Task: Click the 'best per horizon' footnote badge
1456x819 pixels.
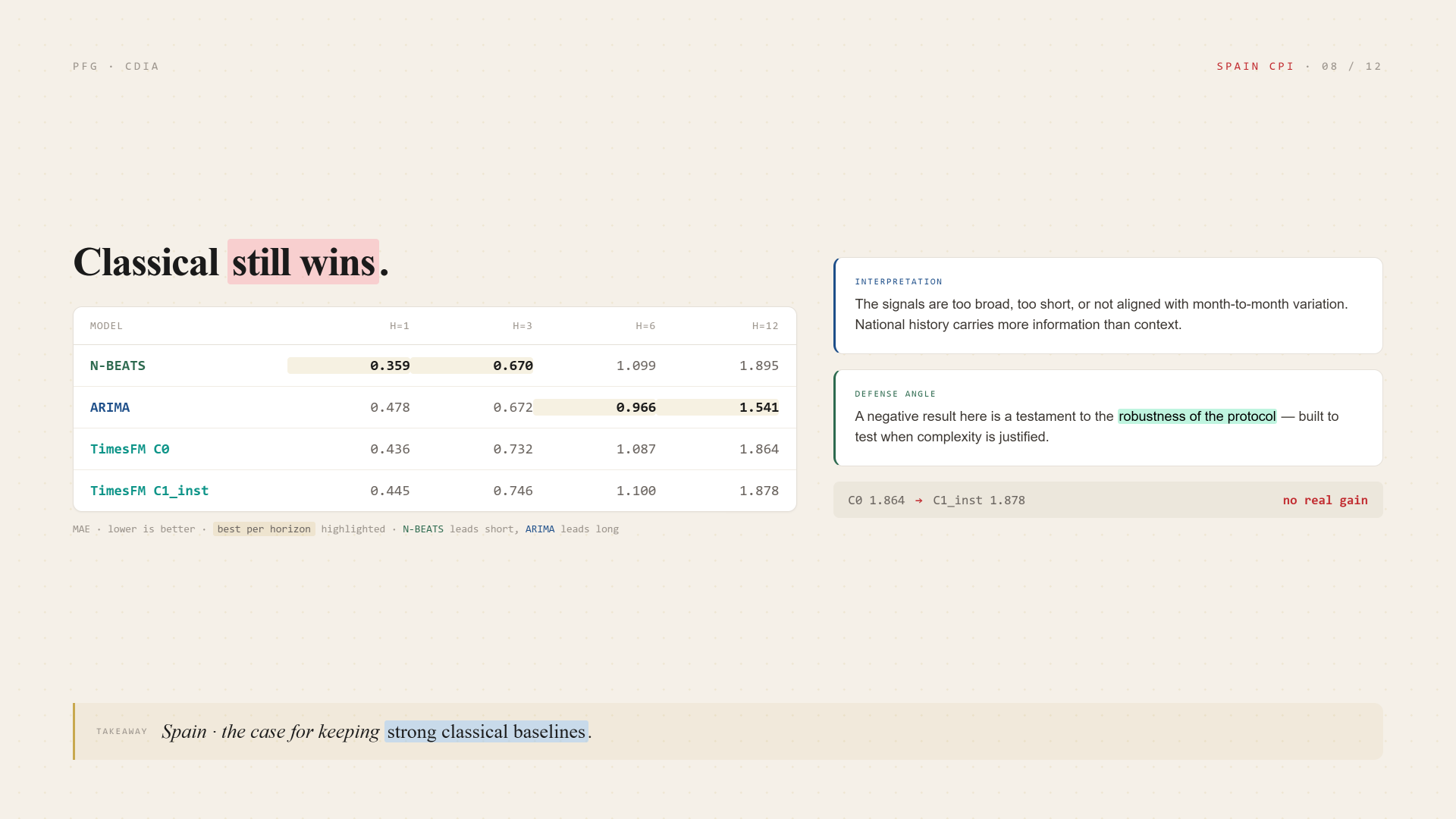Action: [264, 529]
